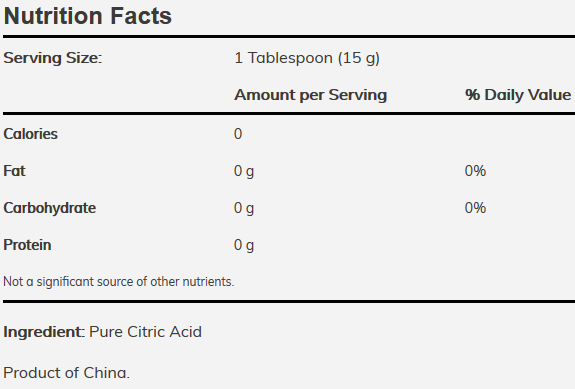This screenshot has width=575, height=389.
Task: Click the Carbohydrate daily value 0%
Action: coord(475,208)
